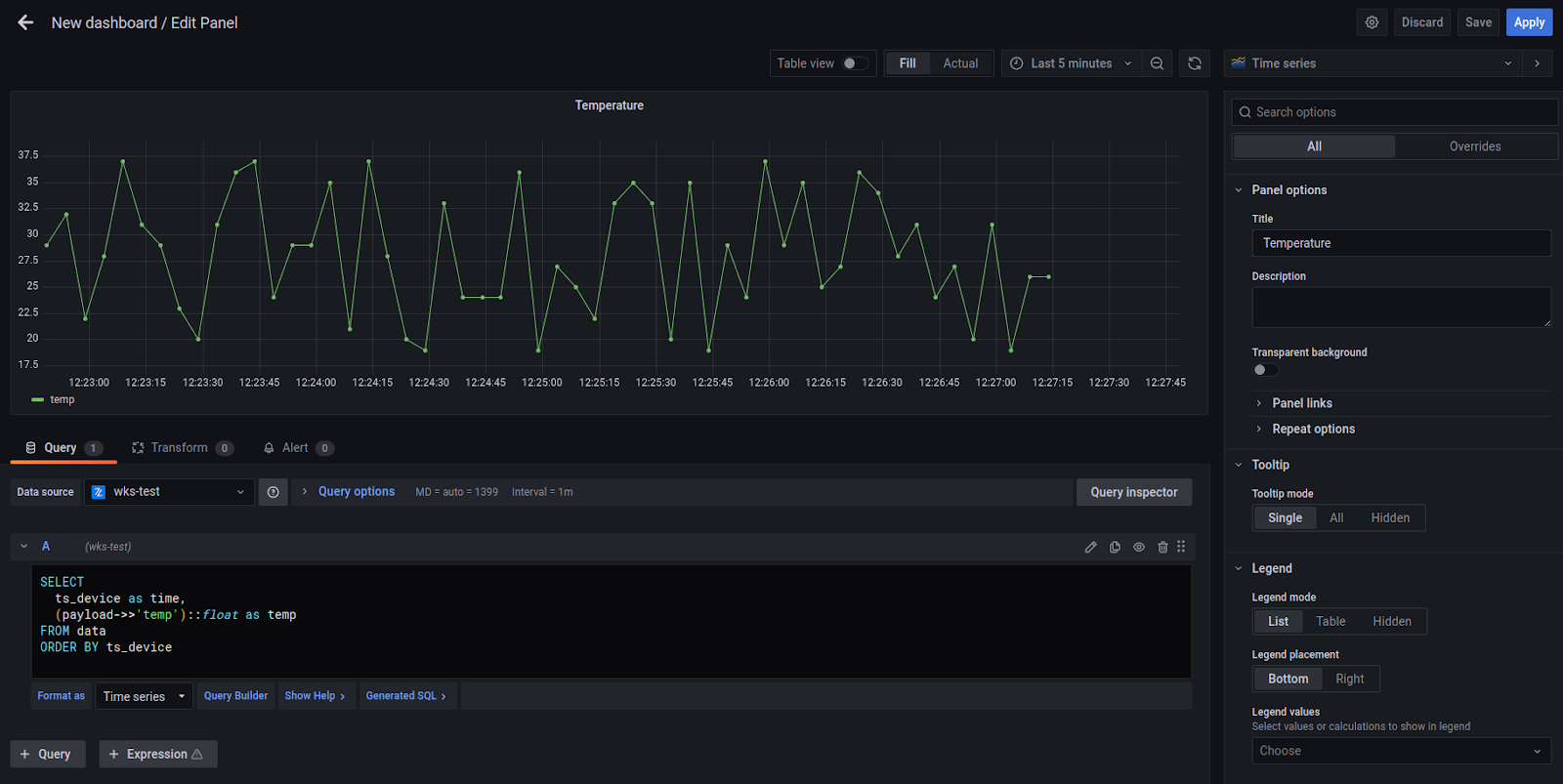Switch to the Transform tab

(x=182, y=448)
